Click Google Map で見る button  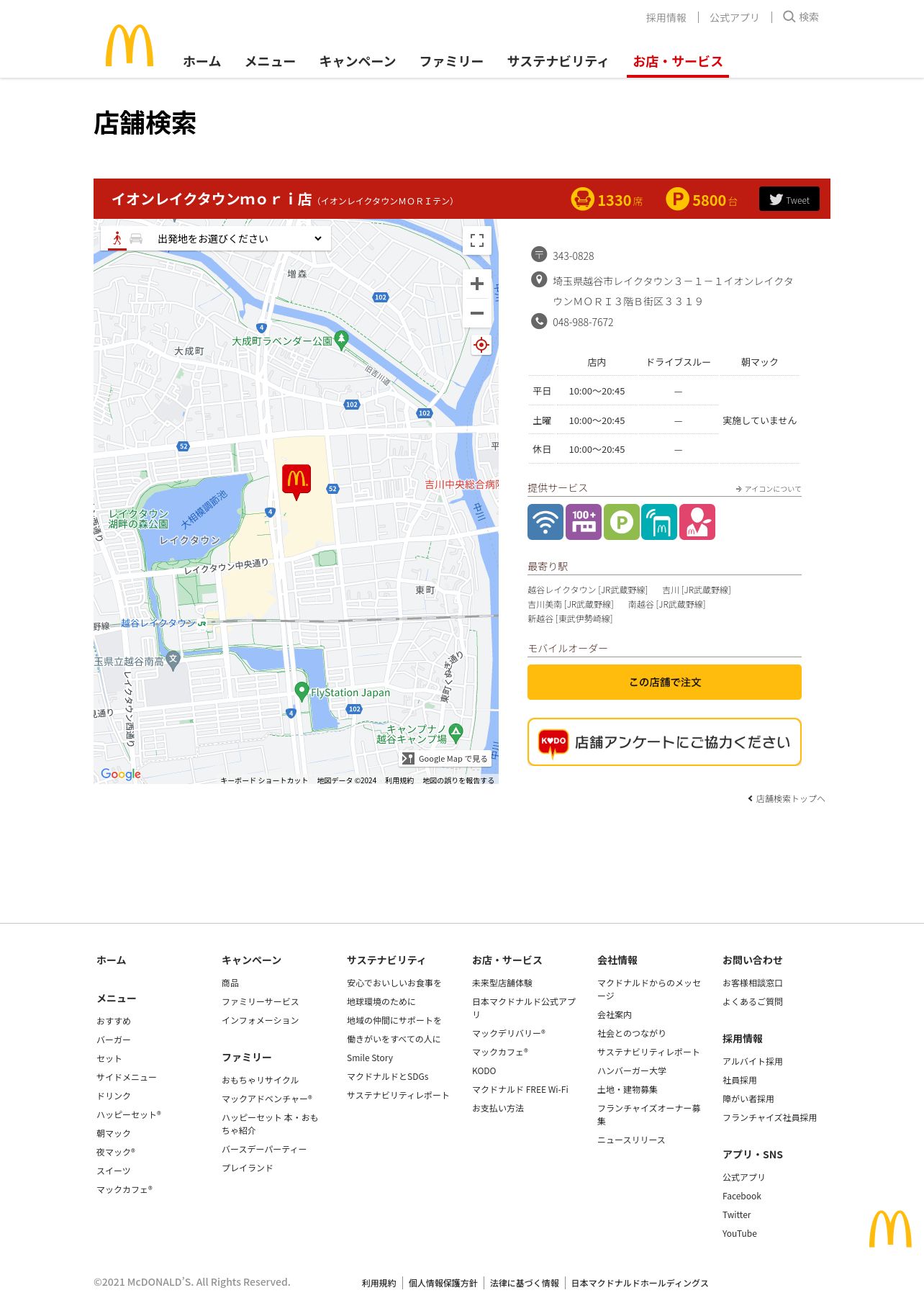[445, 759]
